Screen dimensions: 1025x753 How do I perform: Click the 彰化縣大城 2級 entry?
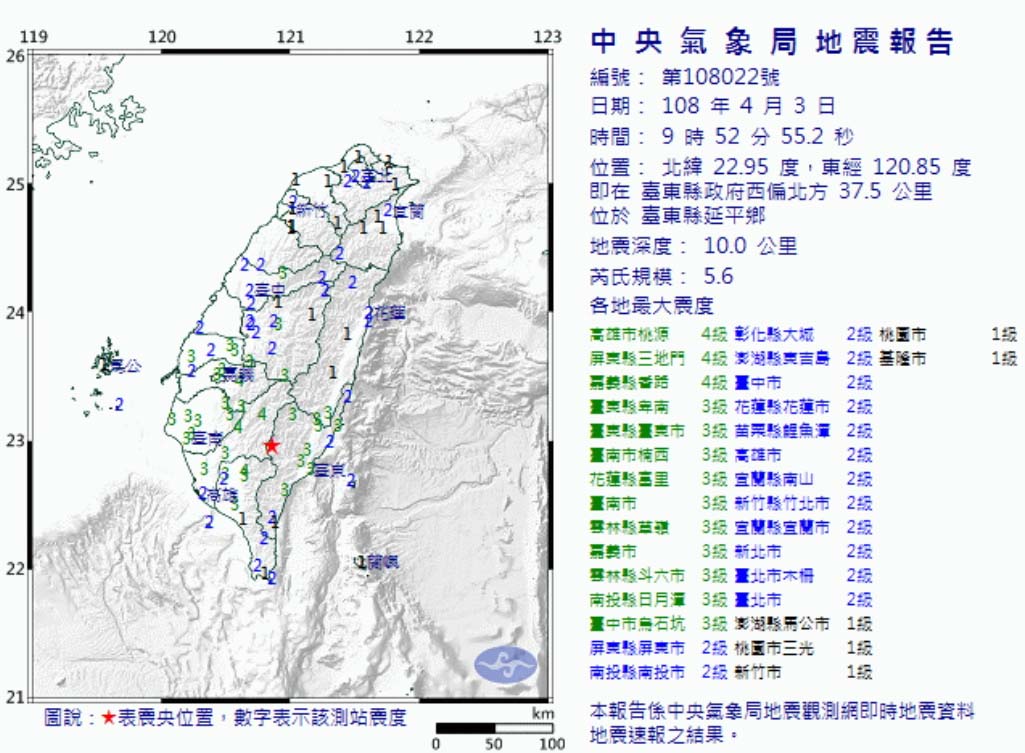pyautogui.click(x=803, y=335)
